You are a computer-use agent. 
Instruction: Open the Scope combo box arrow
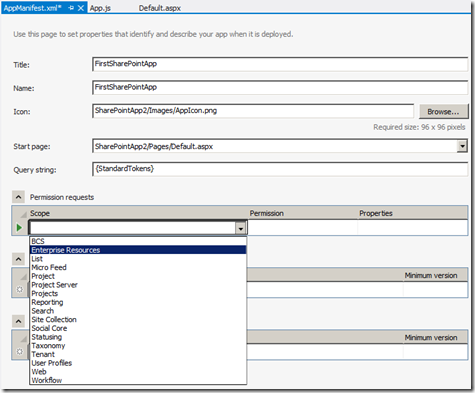click(241, 228)
